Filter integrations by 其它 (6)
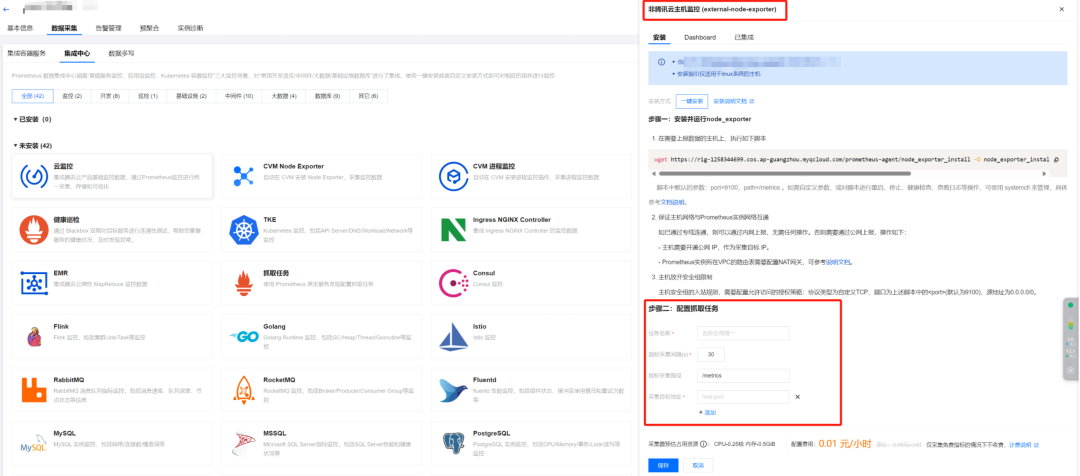Screen dimensions: 1080x476 368,96
